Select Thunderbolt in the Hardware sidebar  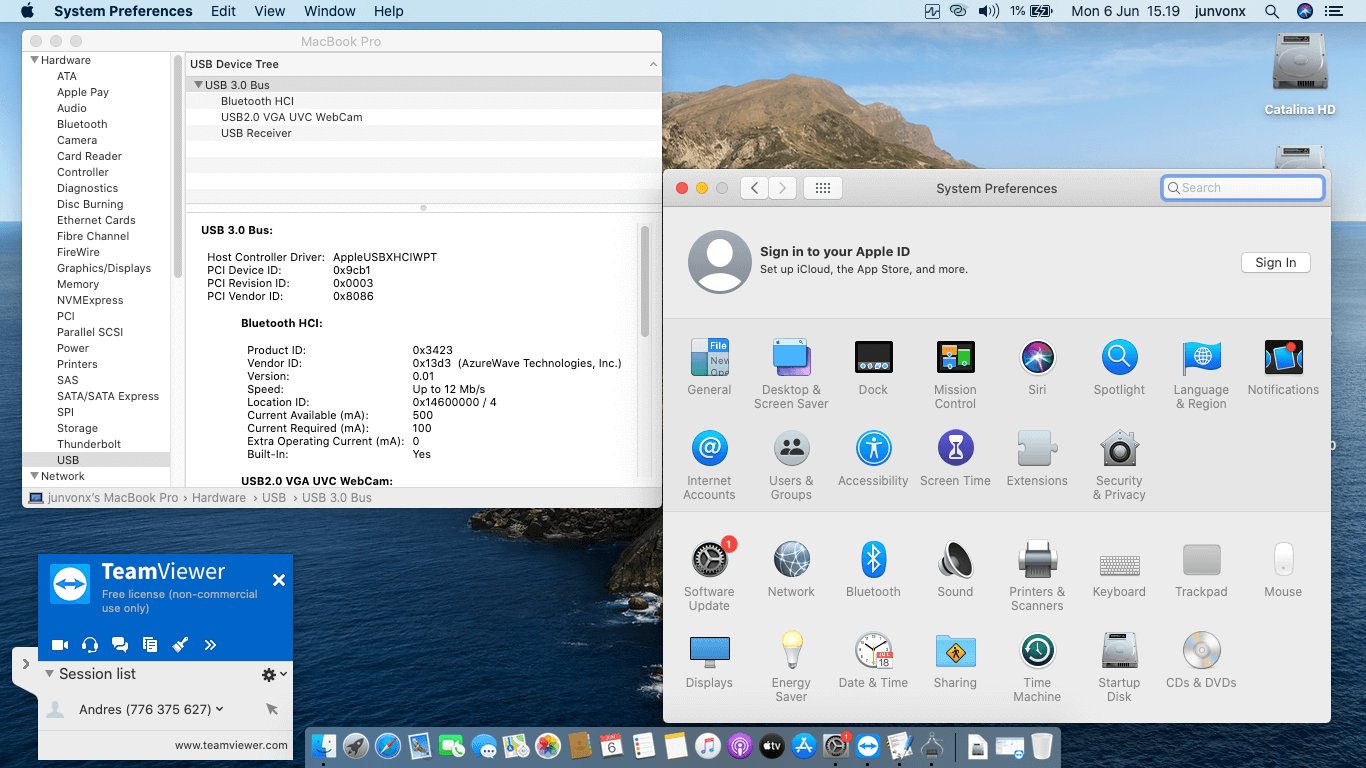89,444
